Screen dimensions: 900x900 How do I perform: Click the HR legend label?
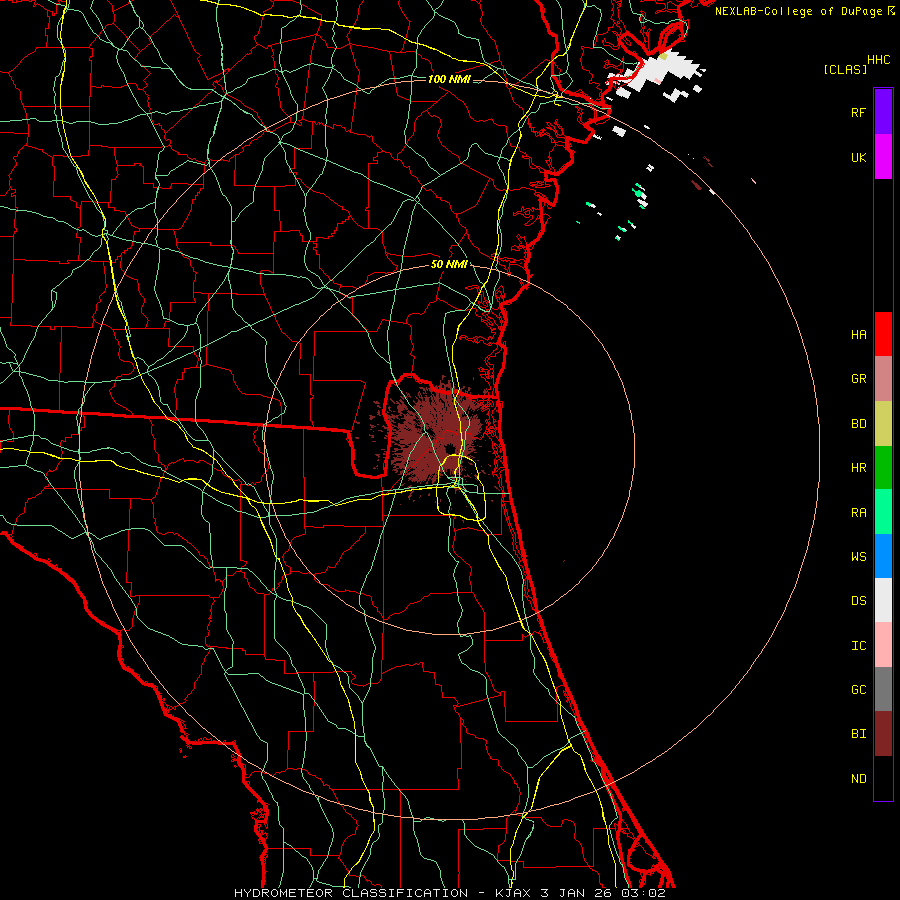(858, 468)
